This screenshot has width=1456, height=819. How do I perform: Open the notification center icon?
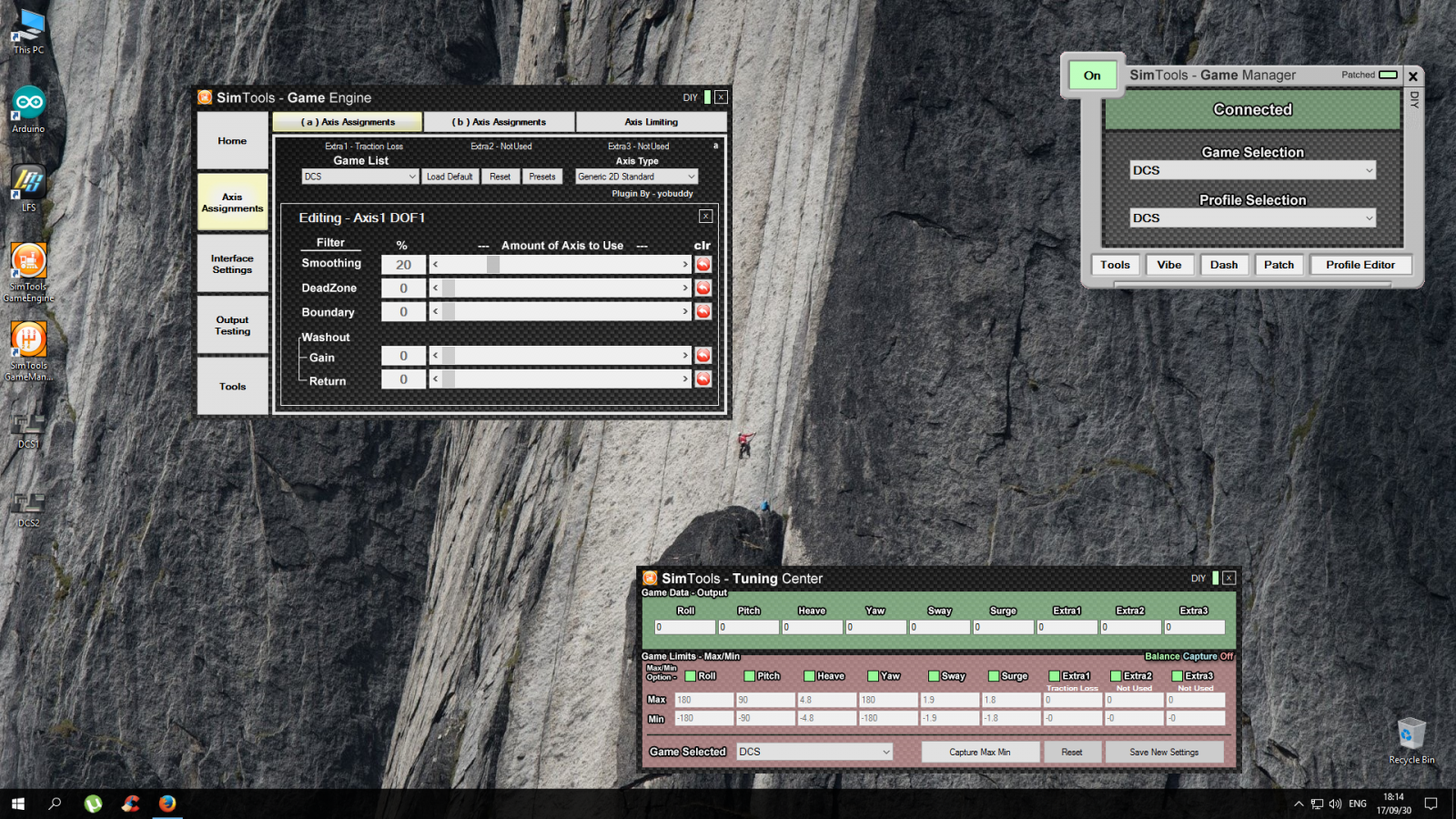coord(1431,804)
